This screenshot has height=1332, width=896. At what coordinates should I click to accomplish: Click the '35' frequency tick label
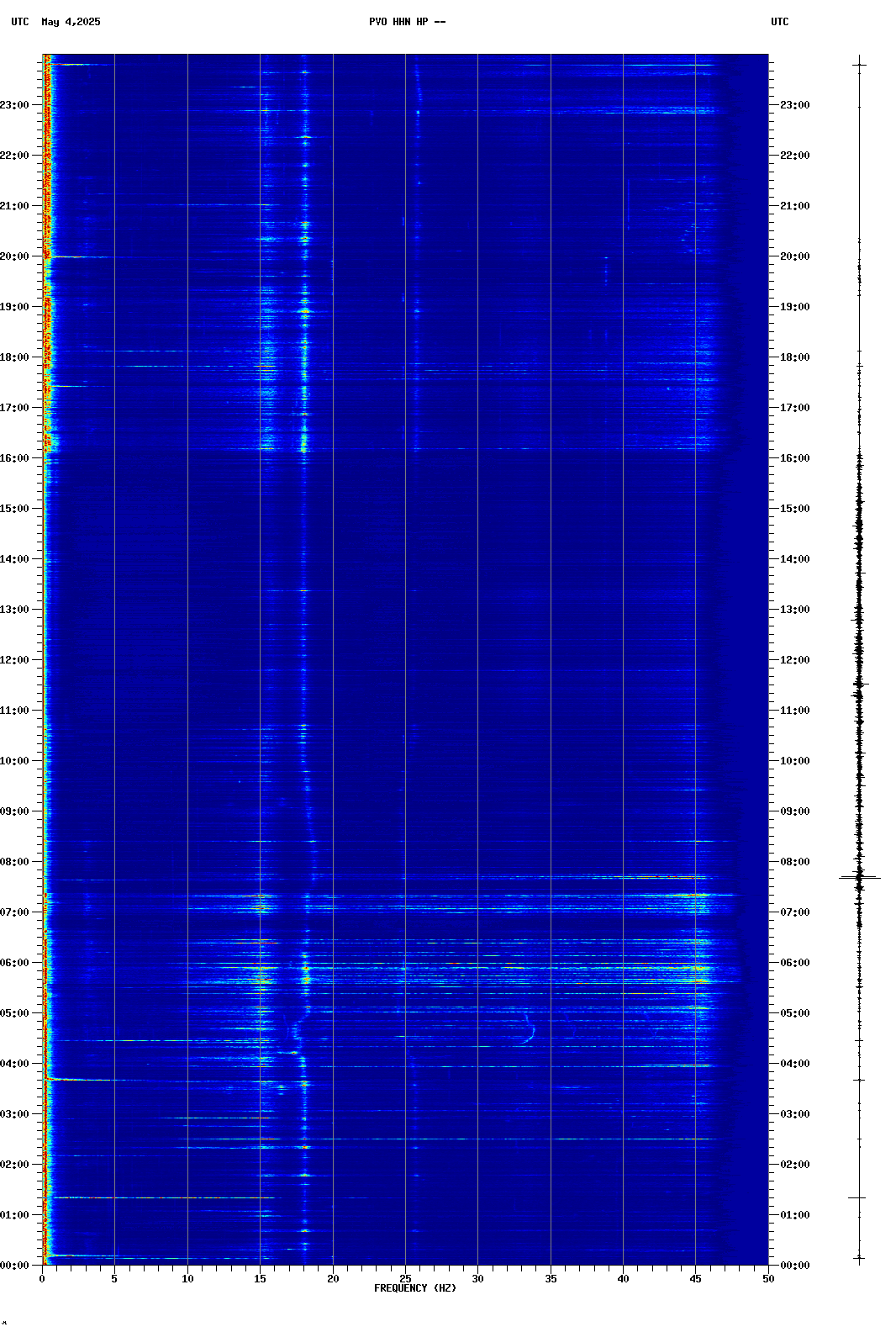tap(551, 1279)
